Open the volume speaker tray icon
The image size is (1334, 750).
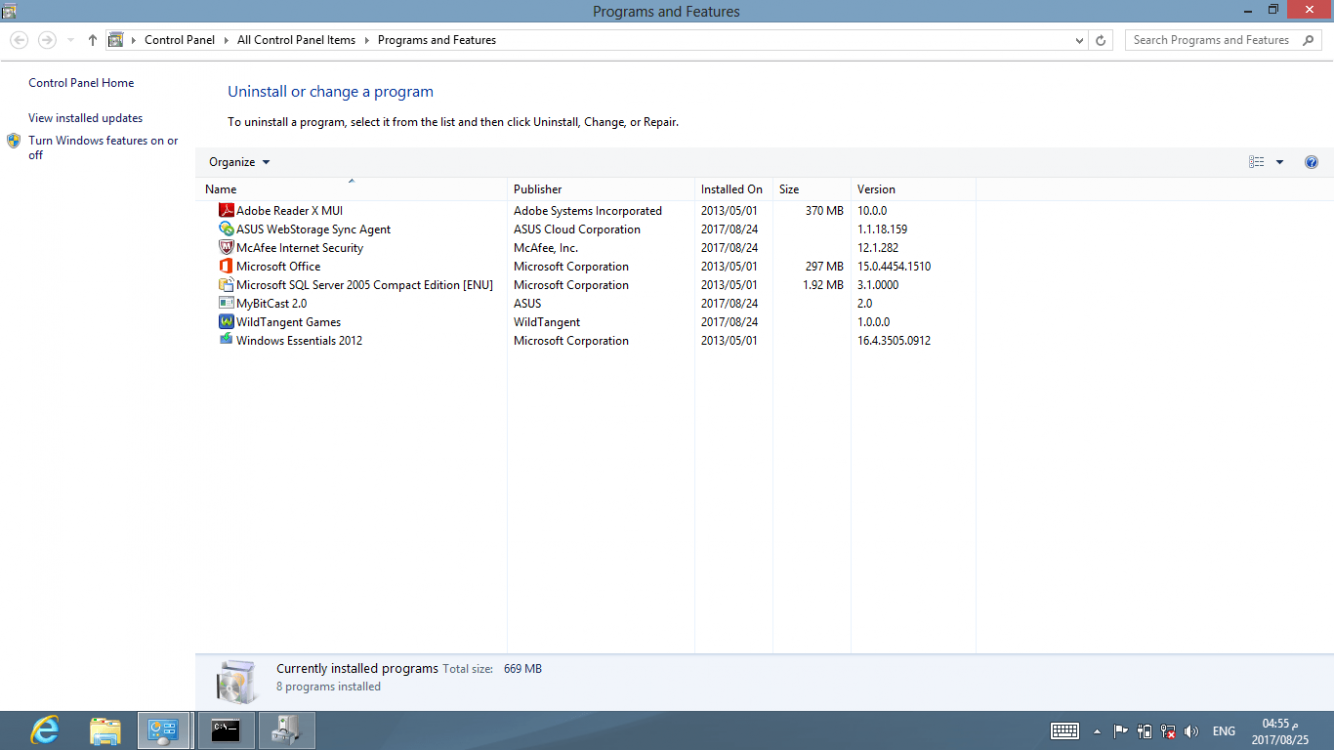pyautogui.click(x=1191, y=731)
